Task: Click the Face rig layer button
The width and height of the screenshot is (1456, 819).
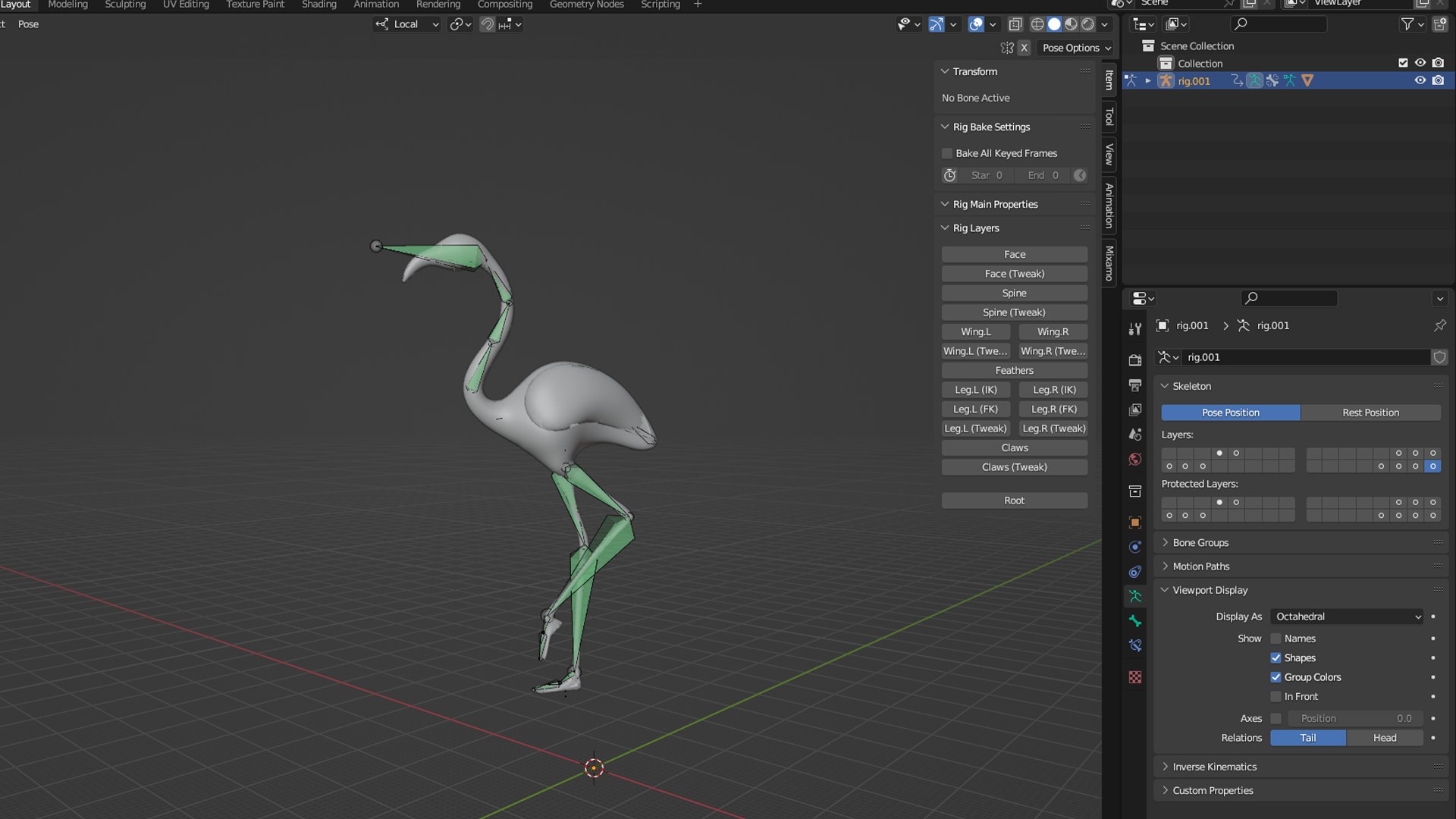Action: [x=1015, y=254]
